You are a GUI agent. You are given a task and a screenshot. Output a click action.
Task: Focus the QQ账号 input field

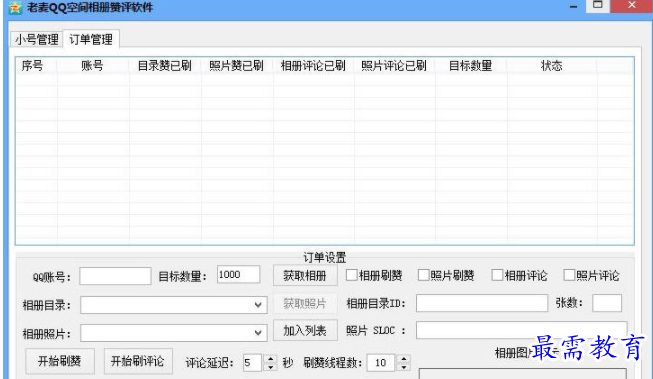pos(115,276)
